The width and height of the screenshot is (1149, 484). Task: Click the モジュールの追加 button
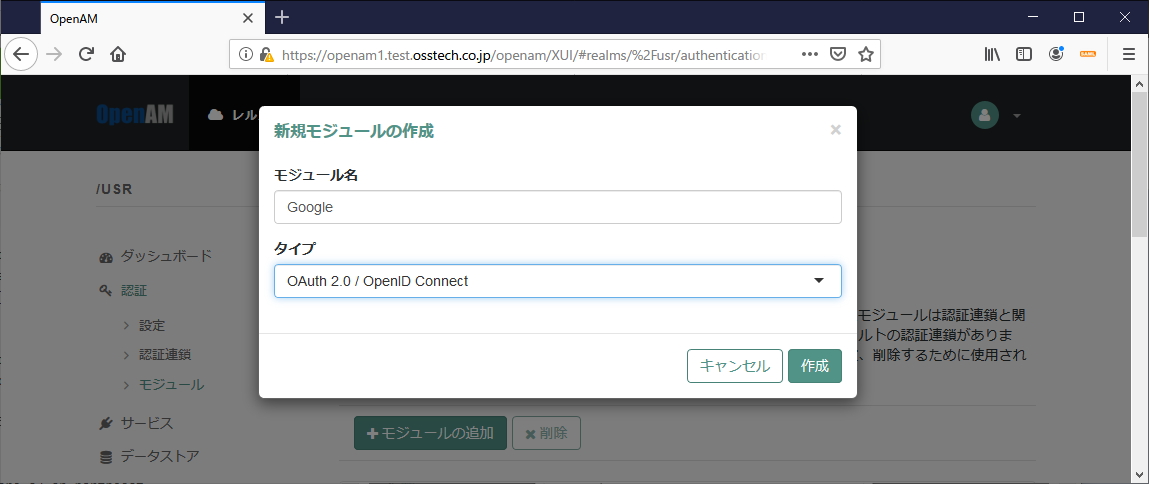(430, 433)
